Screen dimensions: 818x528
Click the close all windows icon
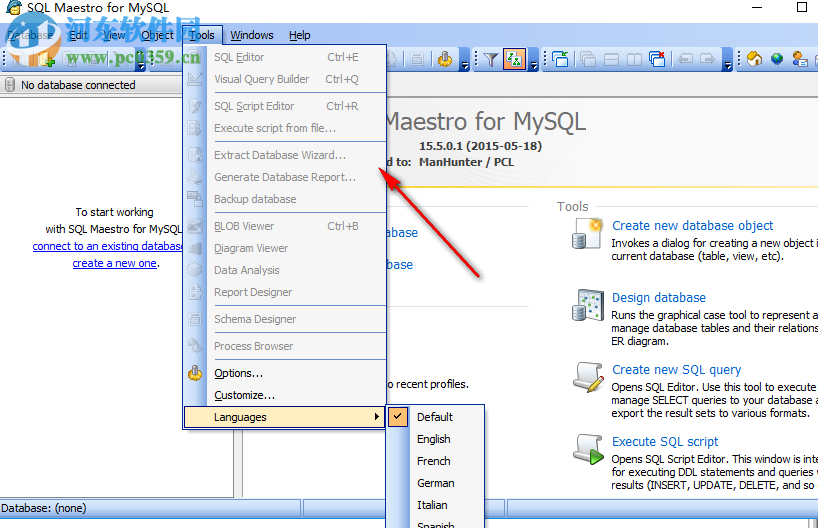coord(657,59)
